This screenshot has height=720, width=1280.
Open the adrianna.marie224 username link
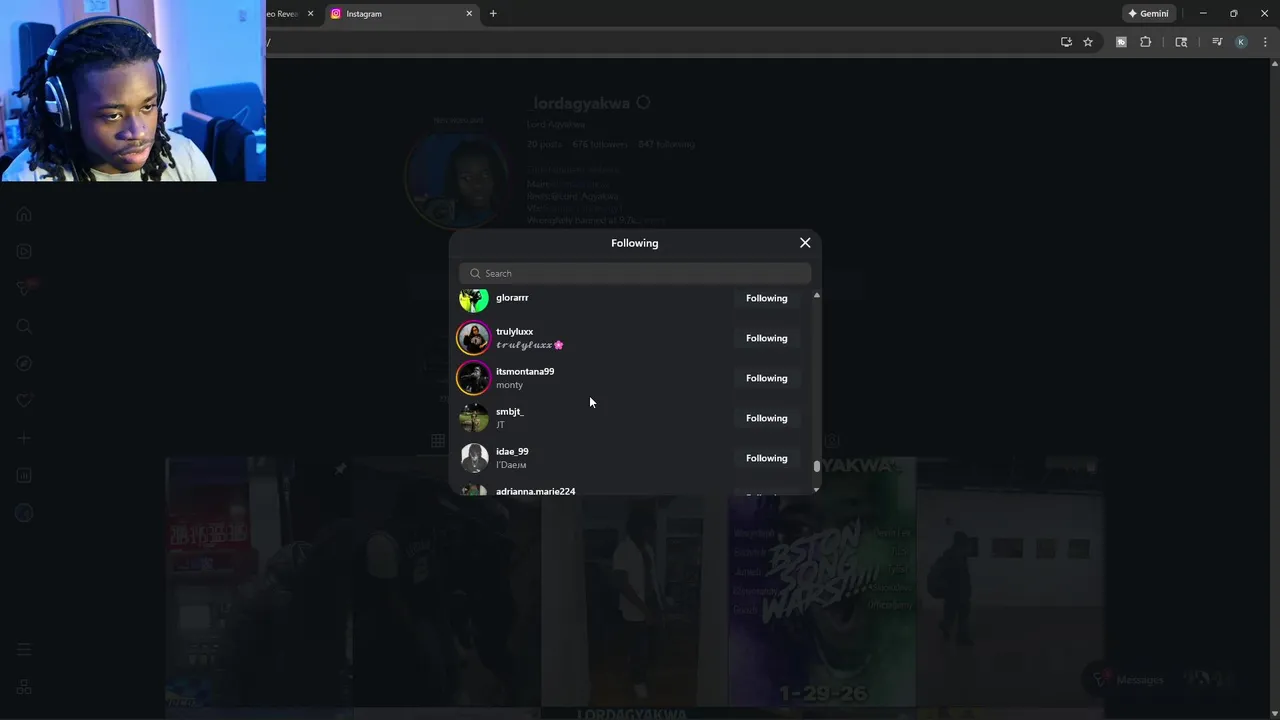coord(535,491)
